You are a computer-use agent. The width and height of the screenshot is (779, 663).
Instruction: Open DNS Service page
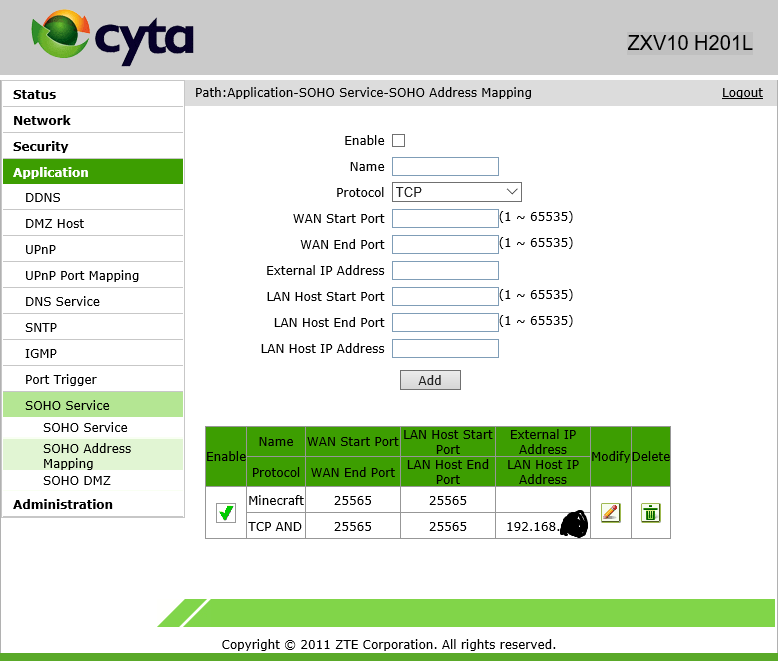coord(93,301)
